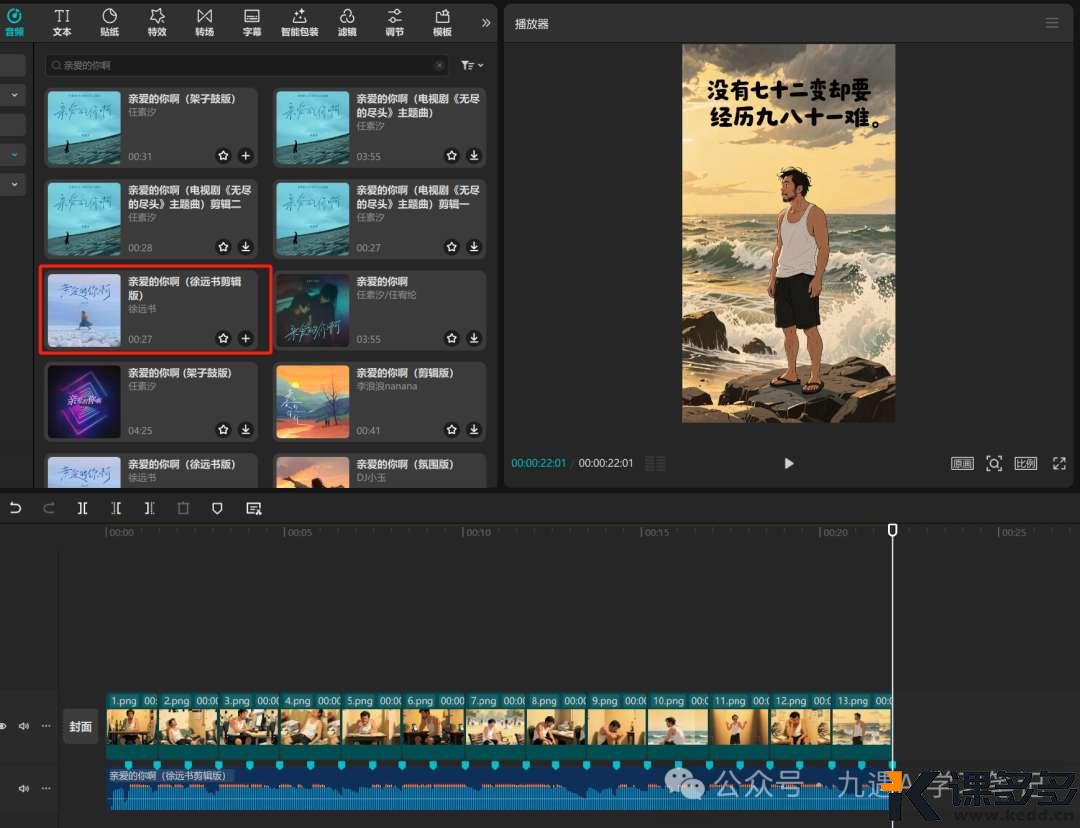1080x828 pixels.
Task: Click the 比例 aspect ratio button
Action: (1025, 464)
